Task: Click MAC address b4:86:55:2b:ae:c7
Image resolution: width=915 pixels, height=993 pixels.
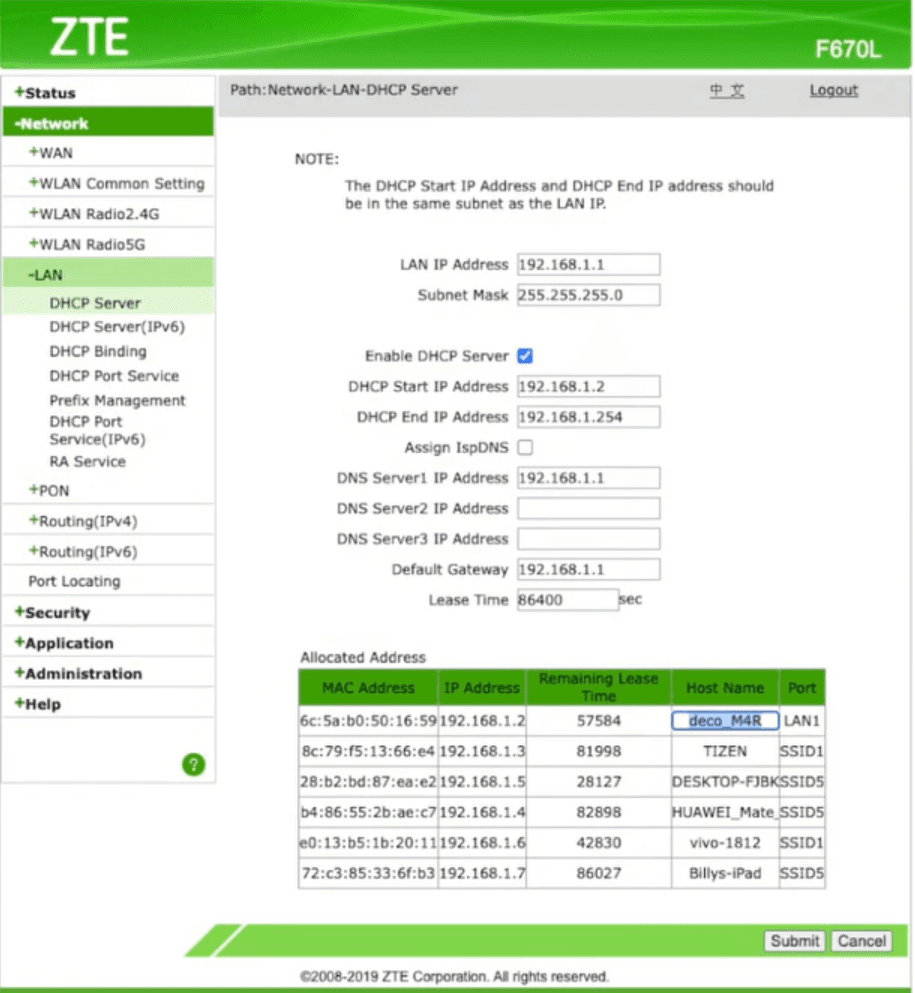Action: [x=368, y=812]
